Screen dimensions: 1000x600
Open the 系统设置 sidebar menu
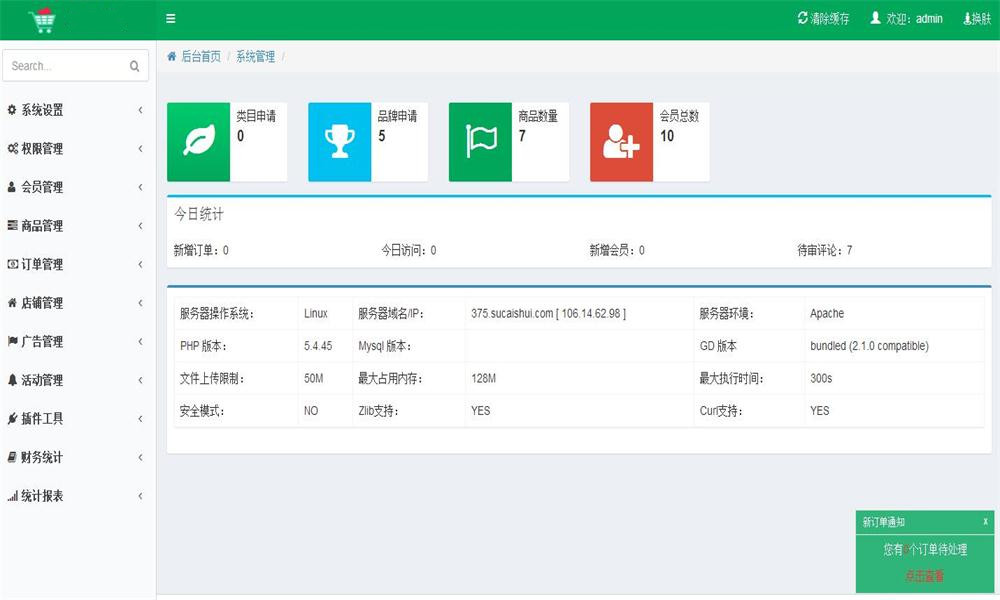pyautogui.click(x=77, y=110)
